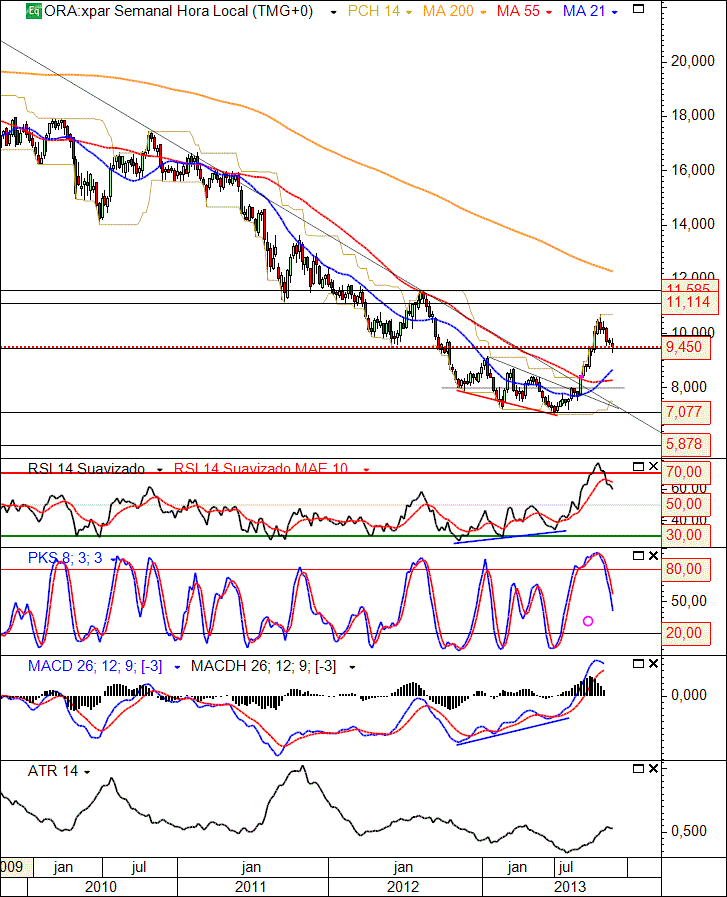
Task: Maximize the RSI 14 Suavizado panel
Action: point(638,467)
